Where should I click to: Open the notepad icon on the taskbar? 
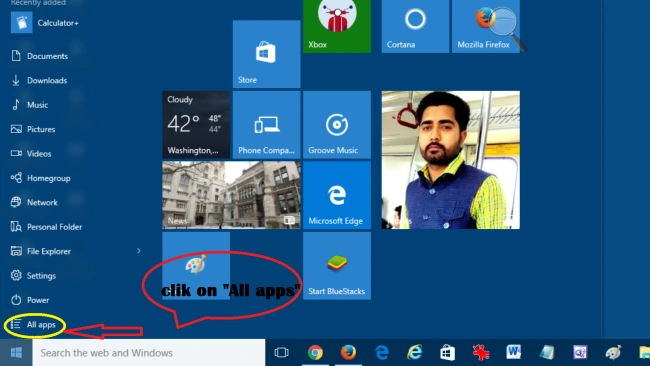(x=547, y=353)
